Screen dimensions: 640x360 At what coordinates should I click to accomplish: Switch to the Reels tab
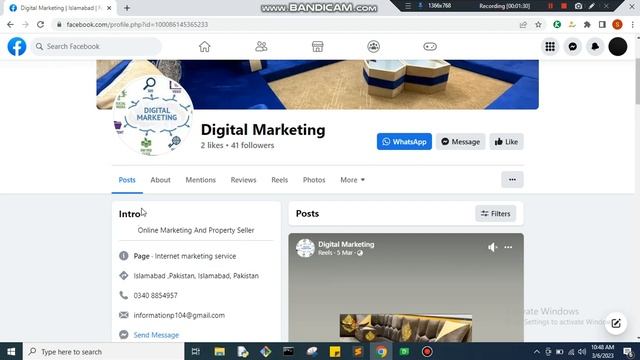point(280,180)
